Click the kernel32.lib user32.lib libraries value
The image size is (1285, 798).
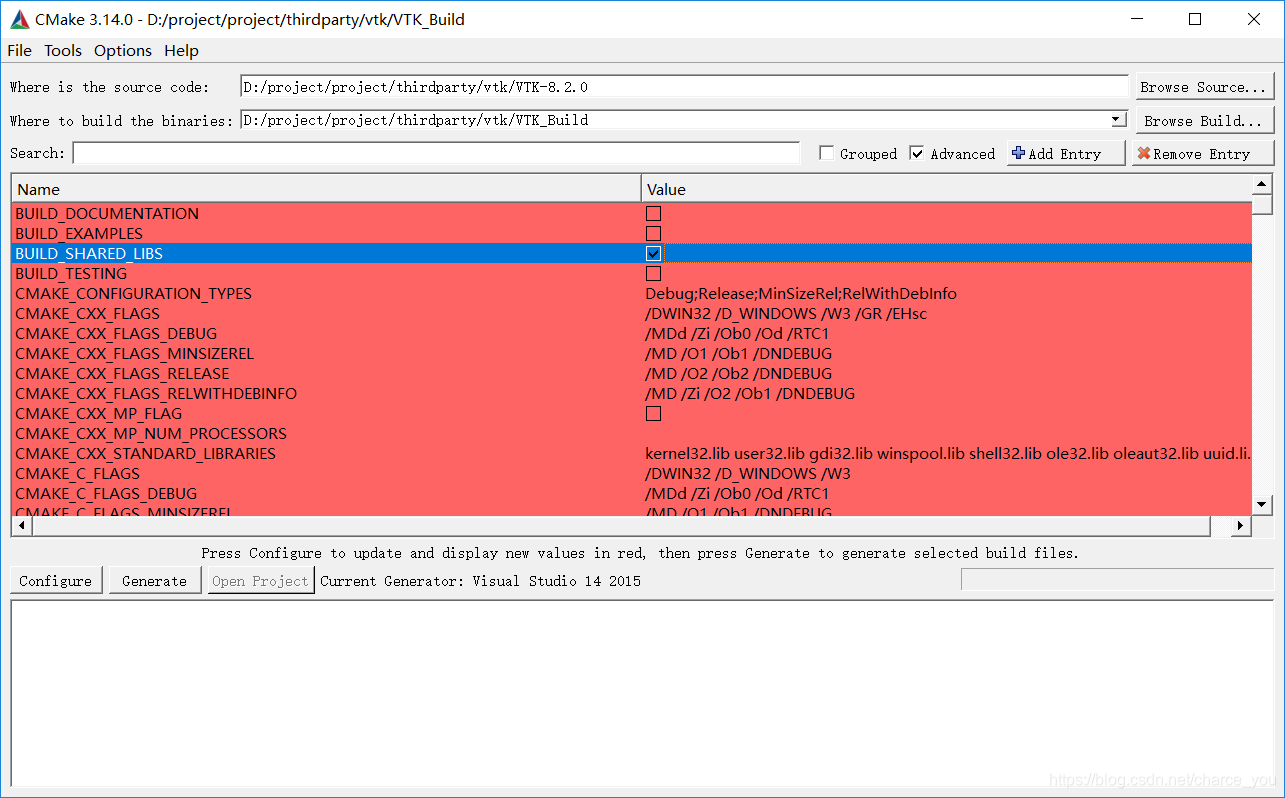[947, 453]
